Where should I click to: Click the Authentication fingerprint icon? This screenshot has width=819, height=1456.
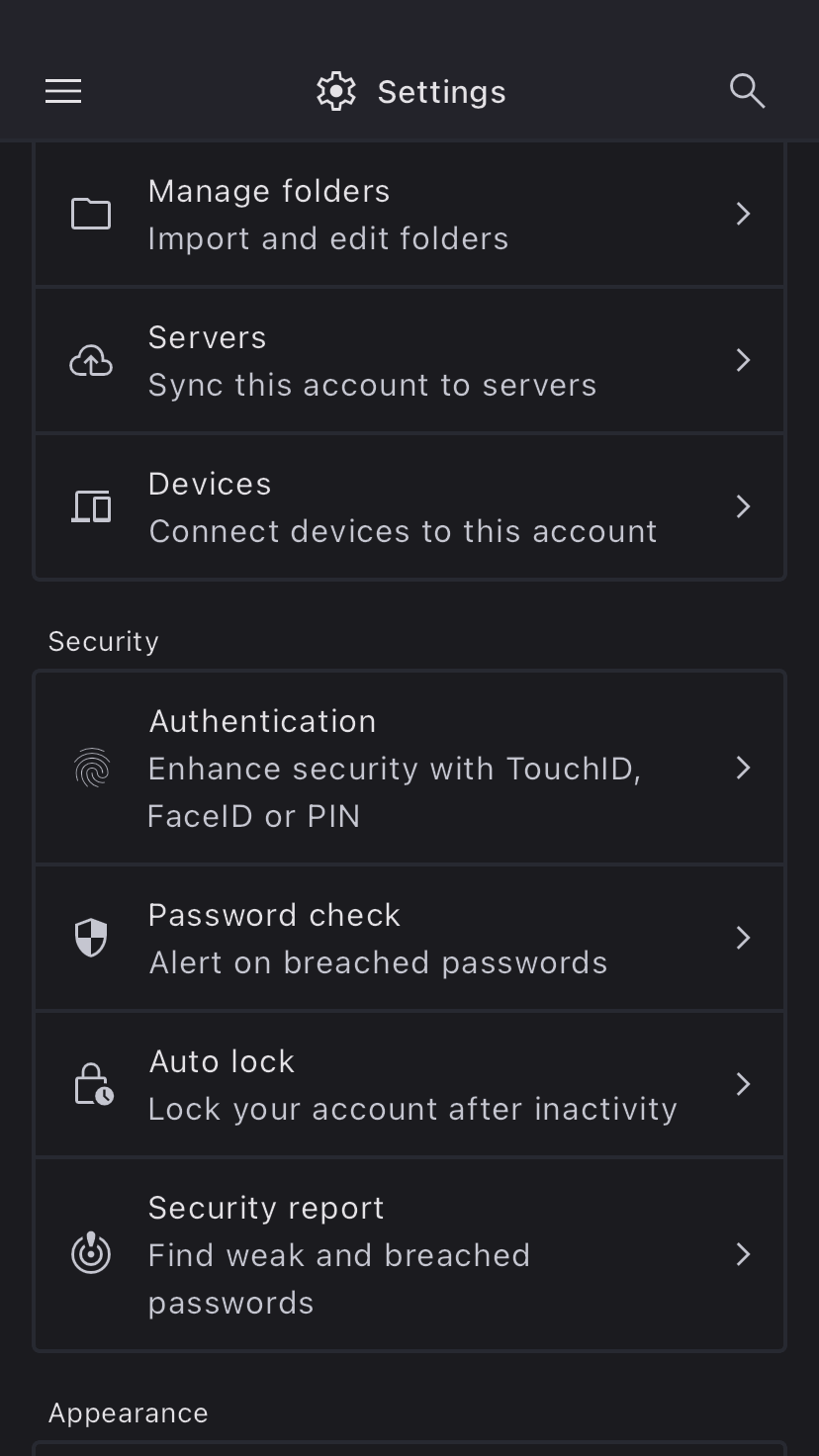(92, 769)
